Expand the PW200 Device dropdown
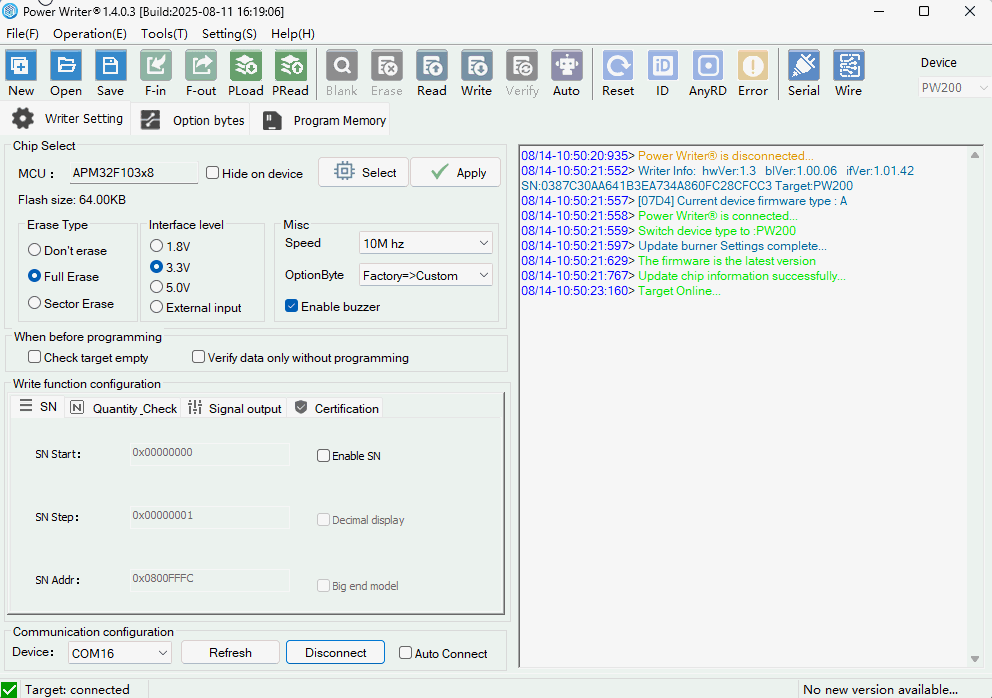The image size is (992, 698). click(954, 87)
